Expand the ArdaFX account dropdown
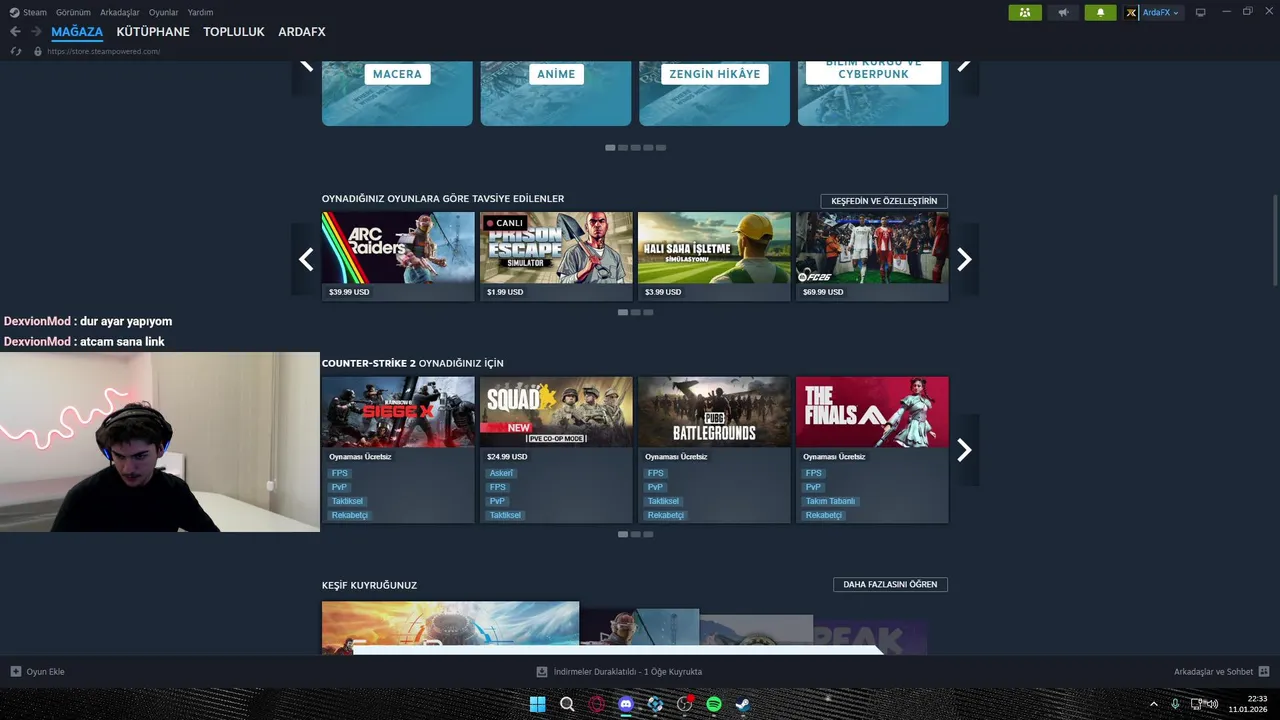Viewport: 1280px width, 720px height. (1176, 13)
